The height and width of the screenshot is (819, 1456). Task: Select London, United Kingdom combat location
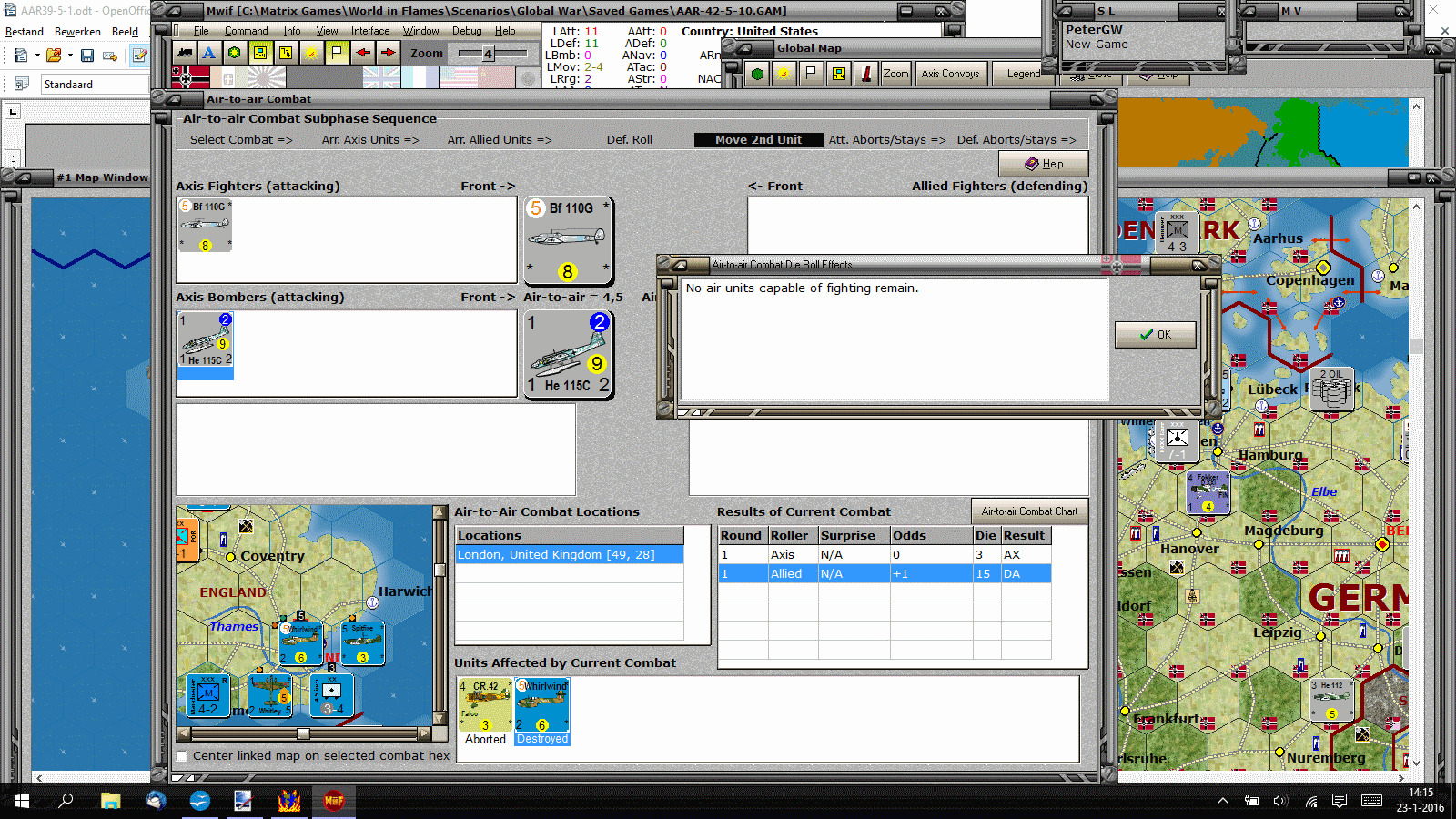coord(570,555)
